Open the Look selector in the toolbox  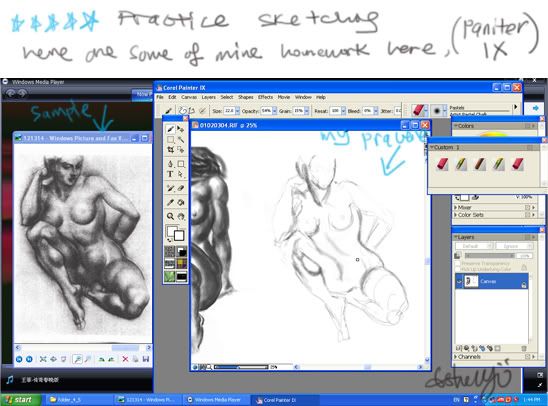(170, 276)
